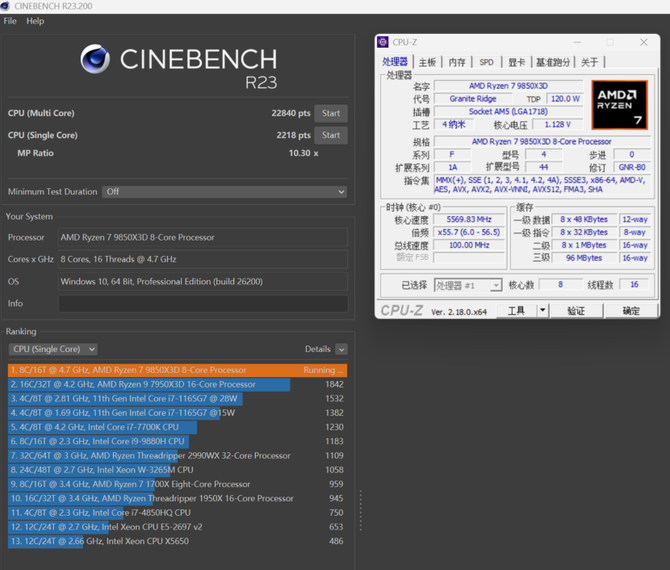Image resolution: width=670 pixels, height=570 pixels.
Task: Click the CPU-Z purple title bar icon
Action: click(383, 42)
